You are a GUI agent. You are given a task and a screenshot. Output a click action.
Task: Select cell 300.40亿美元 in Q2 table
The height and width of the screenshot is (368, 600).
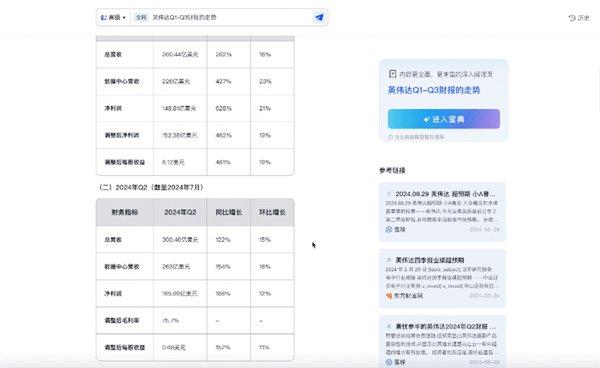[180, 240]
